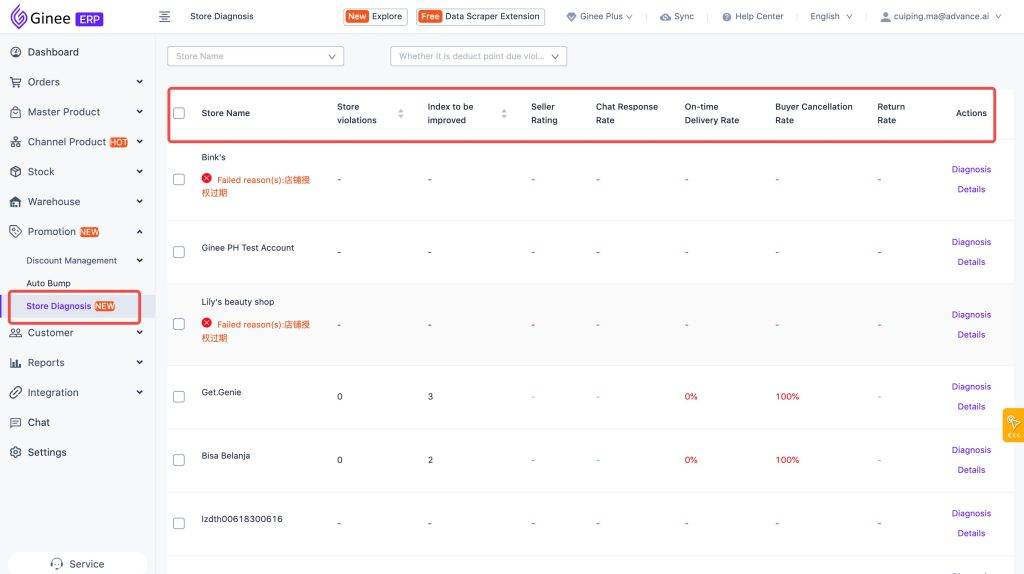Click Diagnosis link for Get.Genie
1024x574 pixels.
(971, 387)
